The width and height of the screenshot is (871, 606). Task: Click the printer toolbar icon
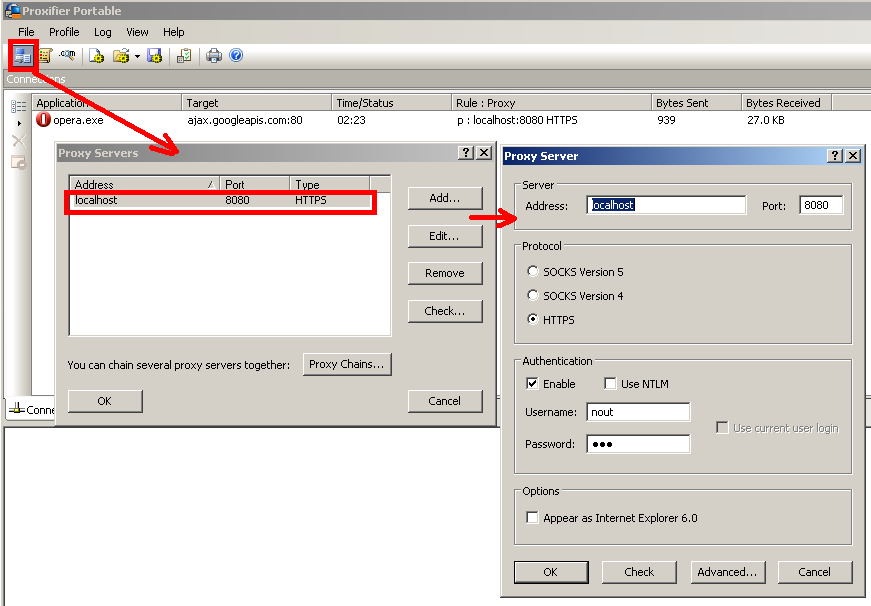(214, 56)
